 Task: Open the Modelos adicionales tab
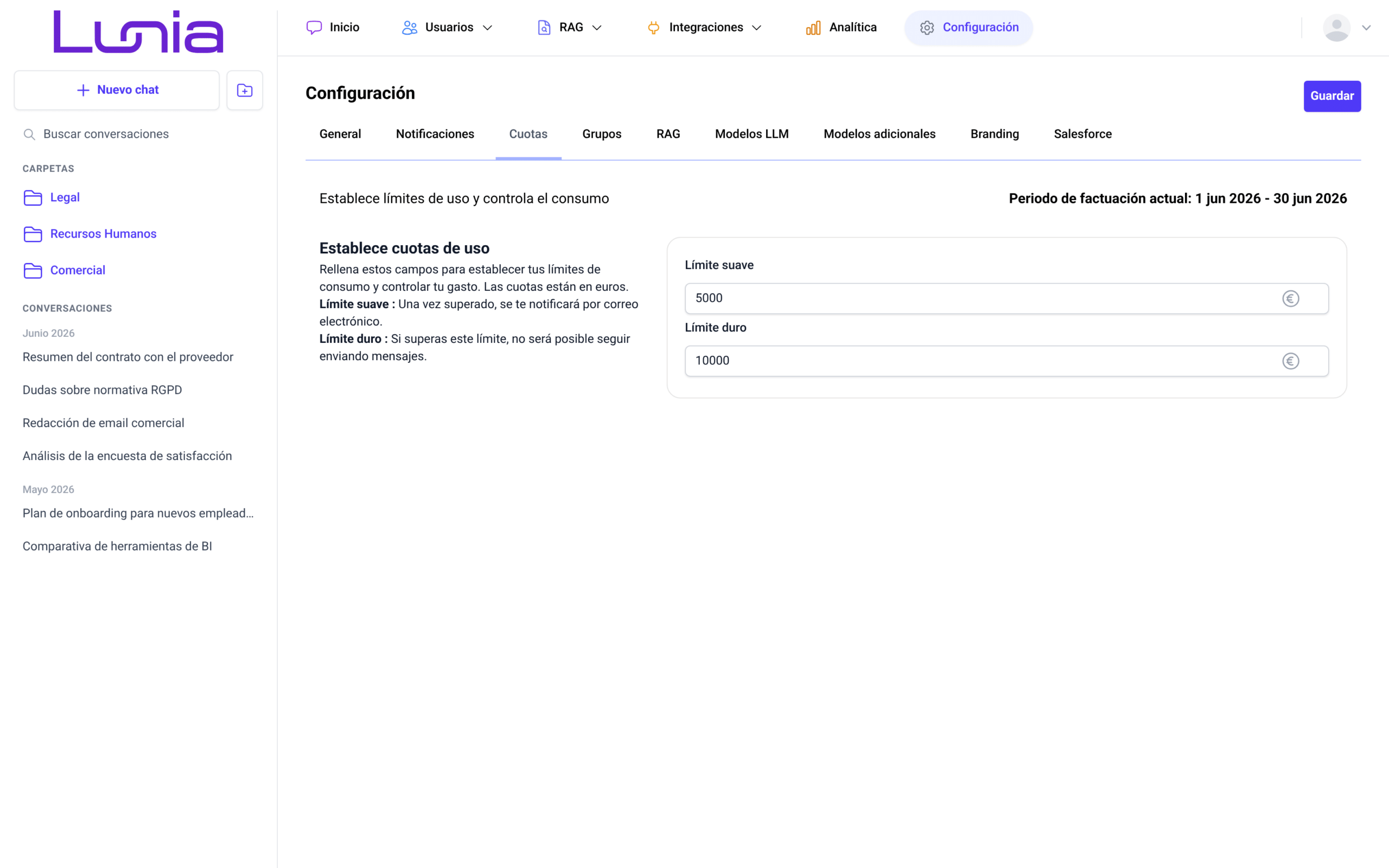(880, 134)
